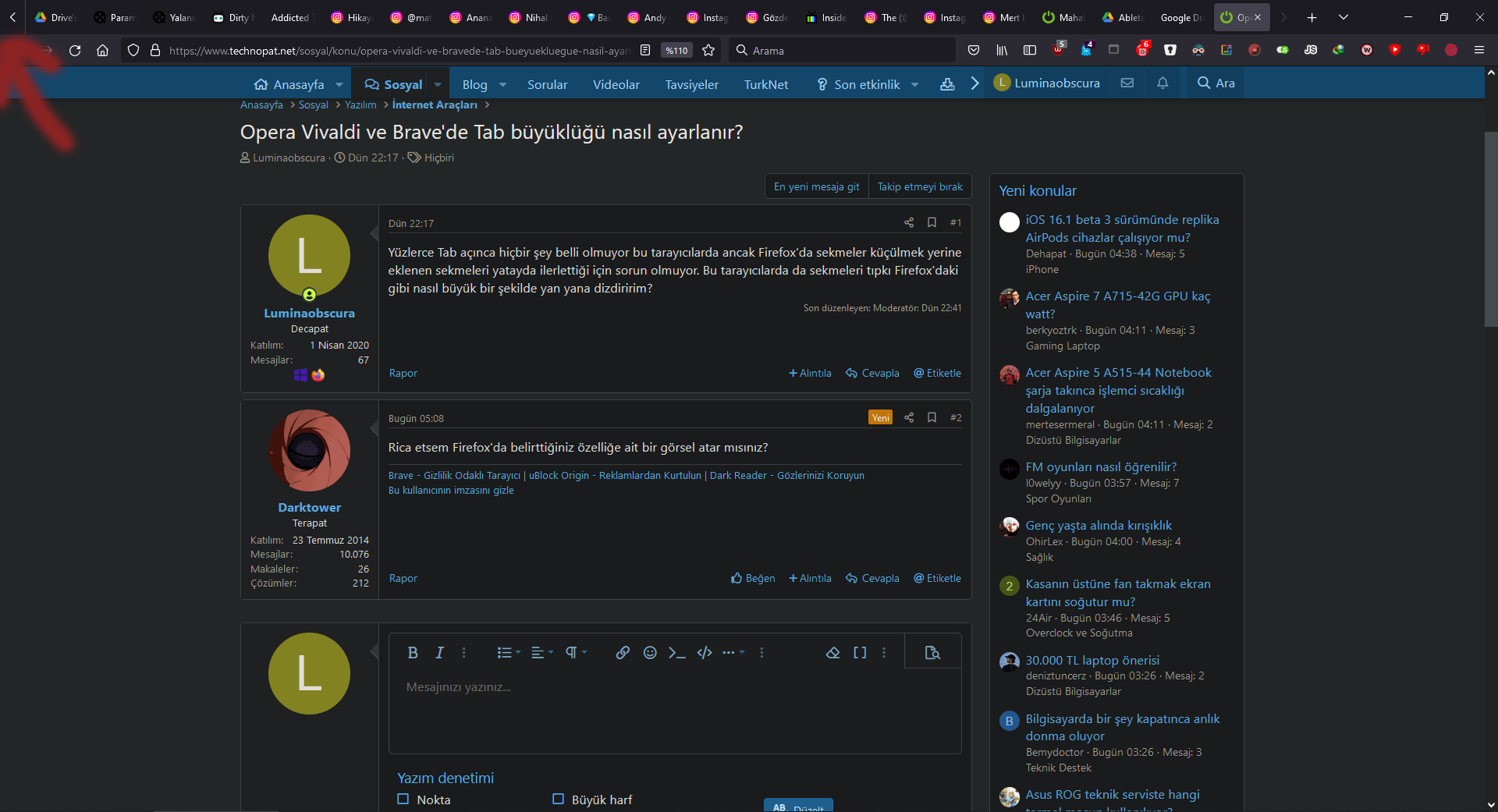Bookmark this page with the star icon

708,50
